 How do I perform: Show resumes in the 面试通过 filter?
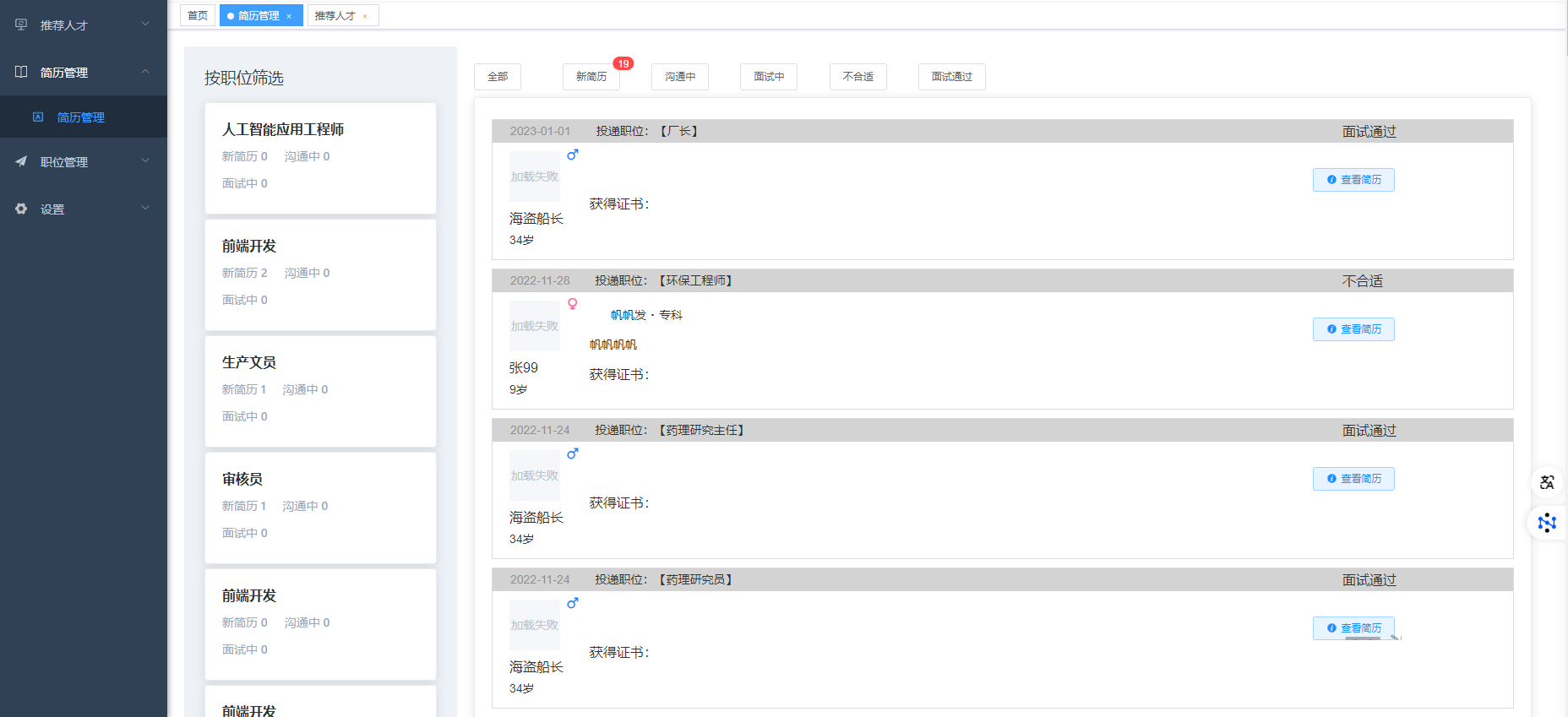click(952, 77)
